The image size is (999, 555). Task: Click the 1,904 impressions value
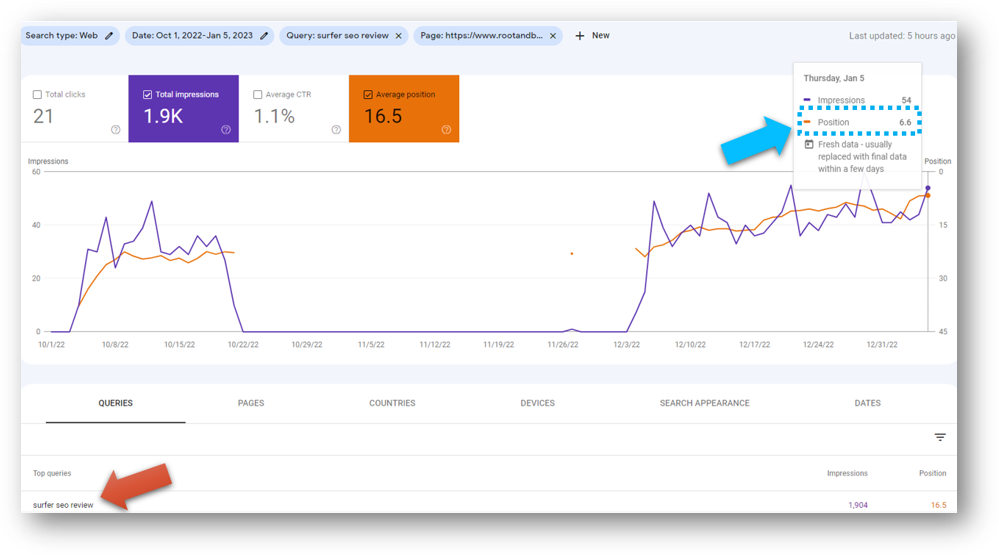click(858, 505)
